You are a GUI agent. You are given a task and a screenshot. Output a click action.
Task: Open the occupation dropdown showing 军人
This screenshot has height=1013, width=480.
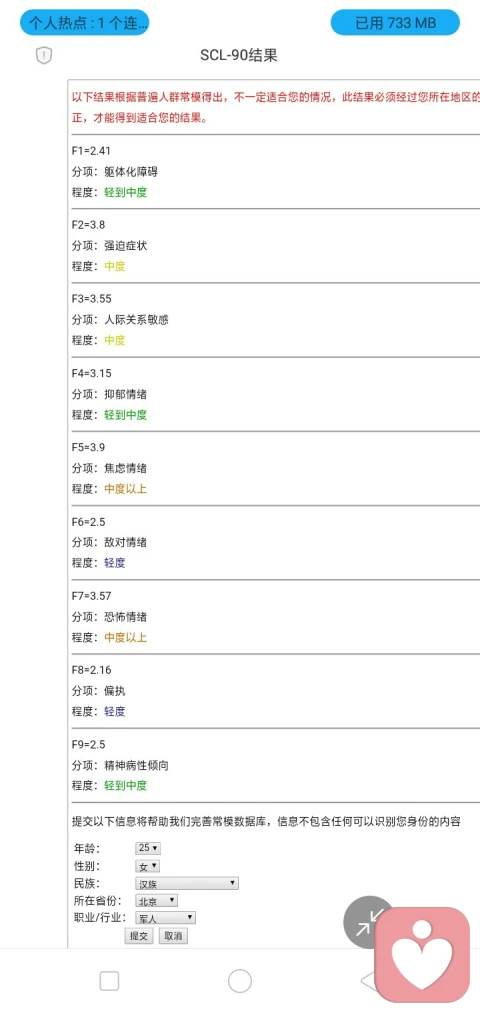(x=165, y=917)
